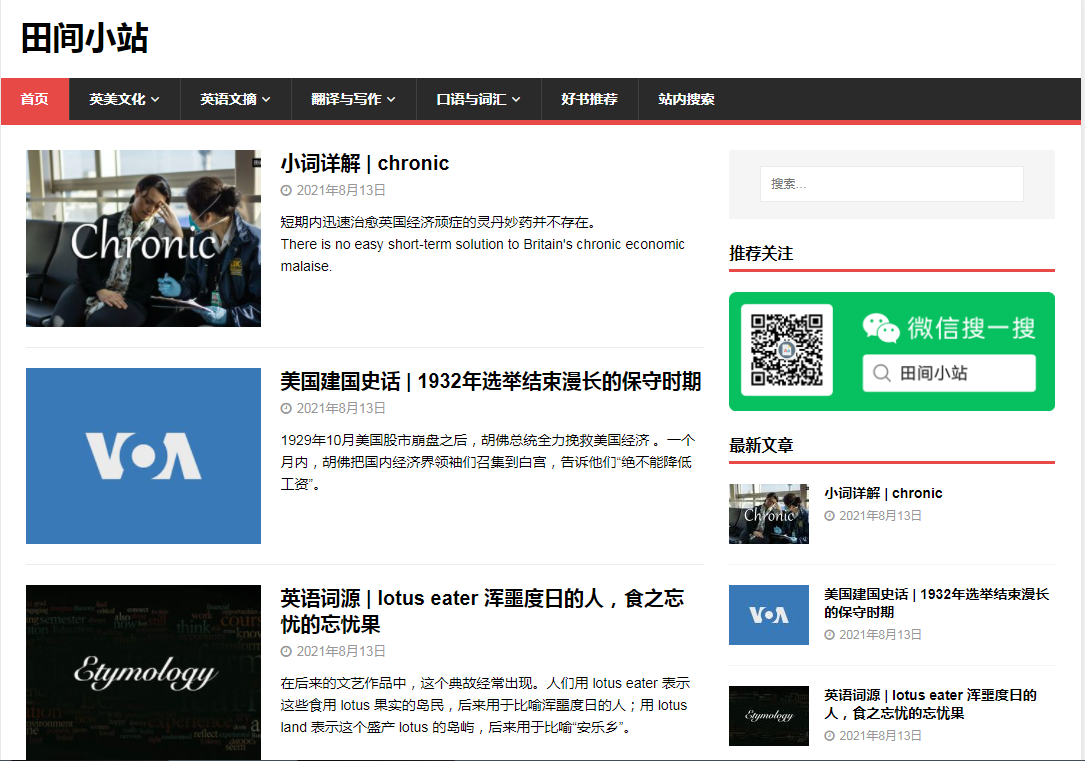Open the 美国建国史话 1932年选举 article title
This screenshot has height=761, width=1085.
(490, 381)
